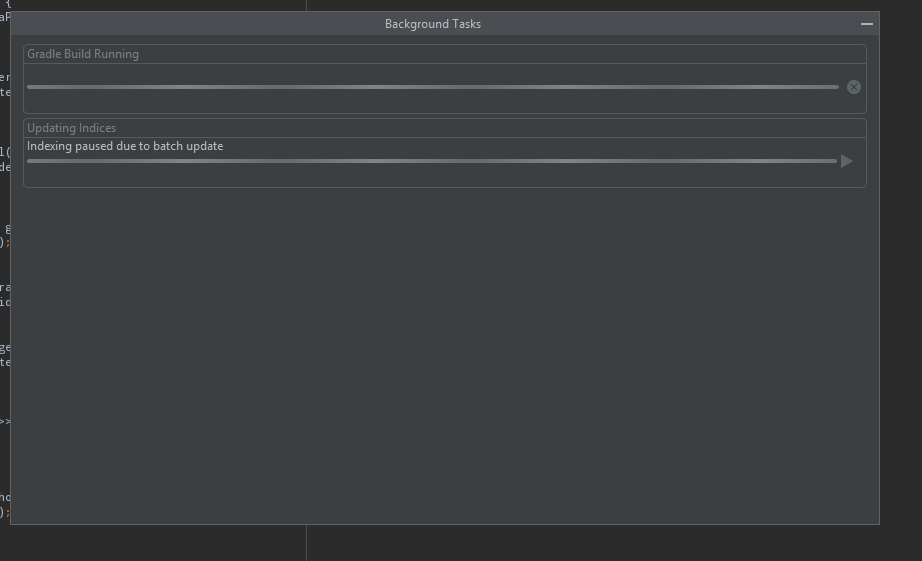Viewport: 922px width, 561px height.
Task: Minimize the Background Tasks window
Action: tap(866, 23)
